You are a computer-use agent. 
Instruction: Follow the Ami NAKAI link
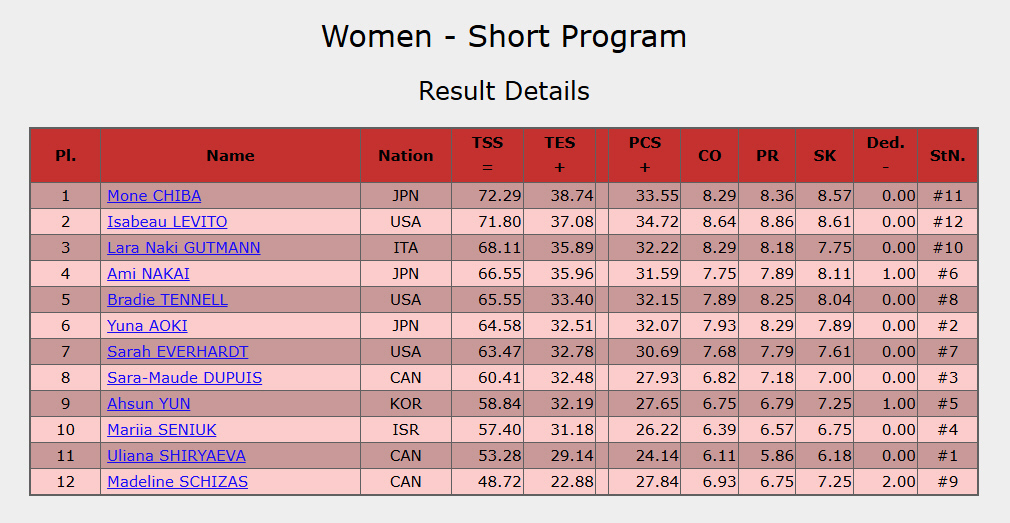(x=148, y=274)
